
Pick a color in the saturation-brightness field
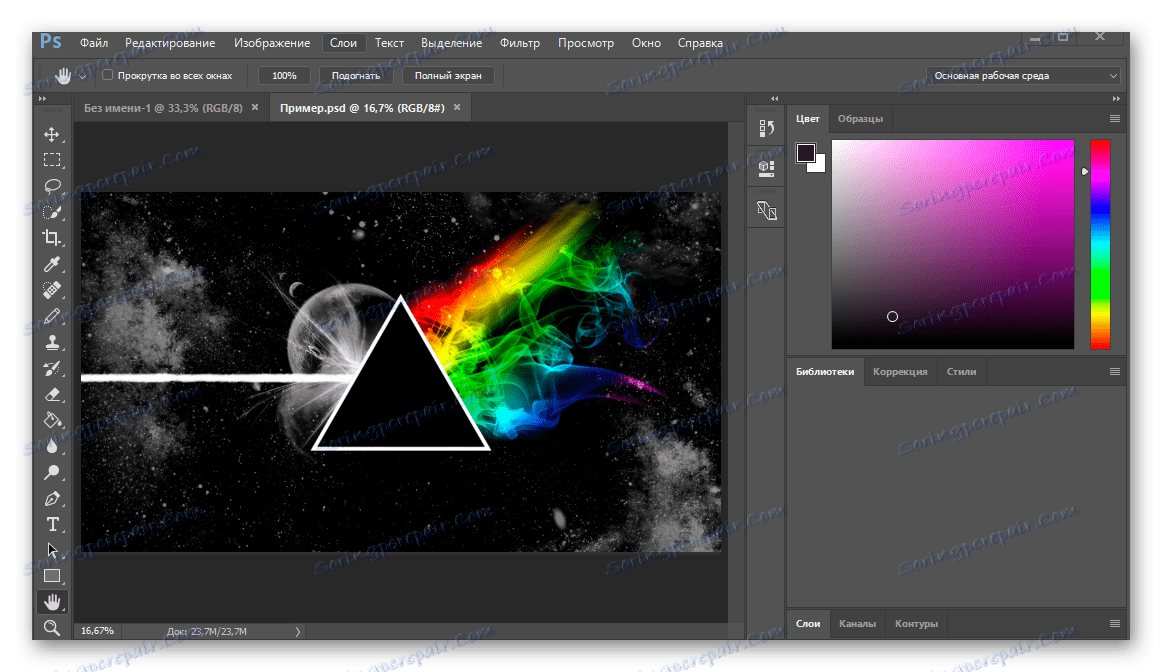pos(952,244)
